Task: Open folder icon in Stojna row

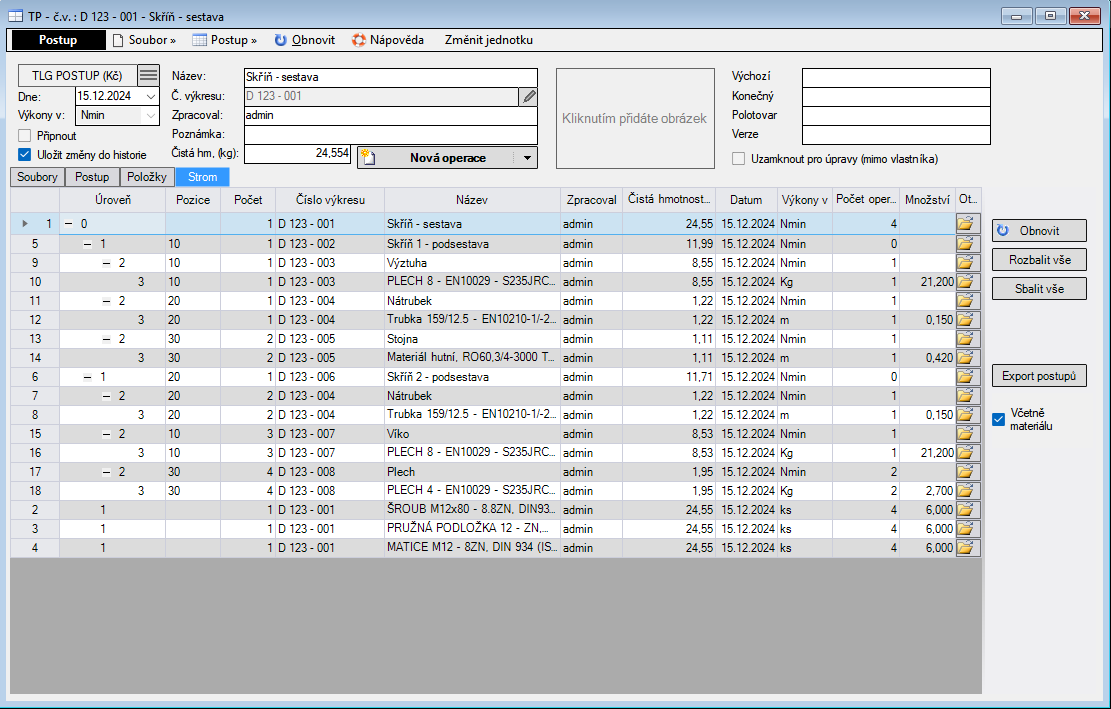Action: coord(968,339)
